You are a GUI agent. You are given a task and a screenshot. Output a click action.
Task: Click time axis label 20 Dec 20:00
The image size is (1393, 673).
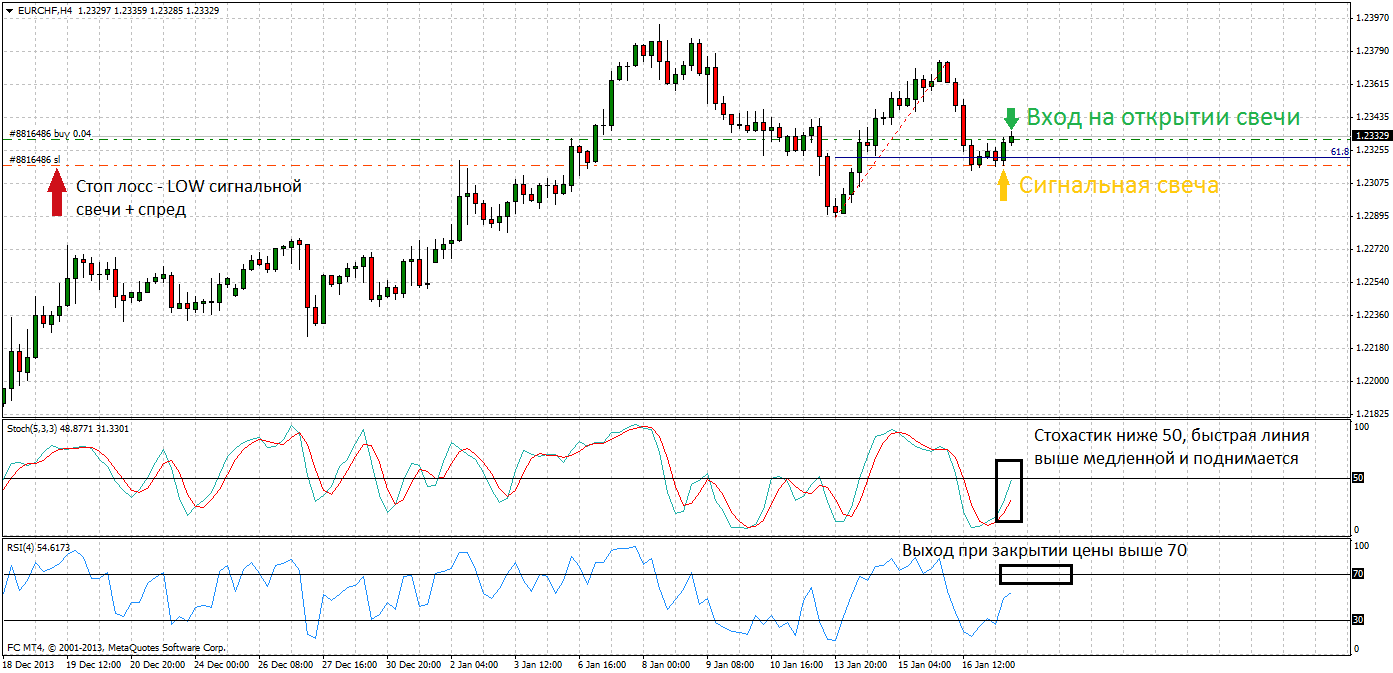pos(157,664)
